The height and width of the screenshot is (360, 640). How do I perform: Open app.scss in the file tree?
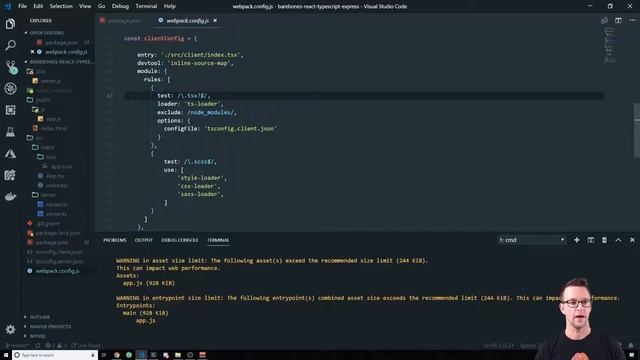pos(61,167)
